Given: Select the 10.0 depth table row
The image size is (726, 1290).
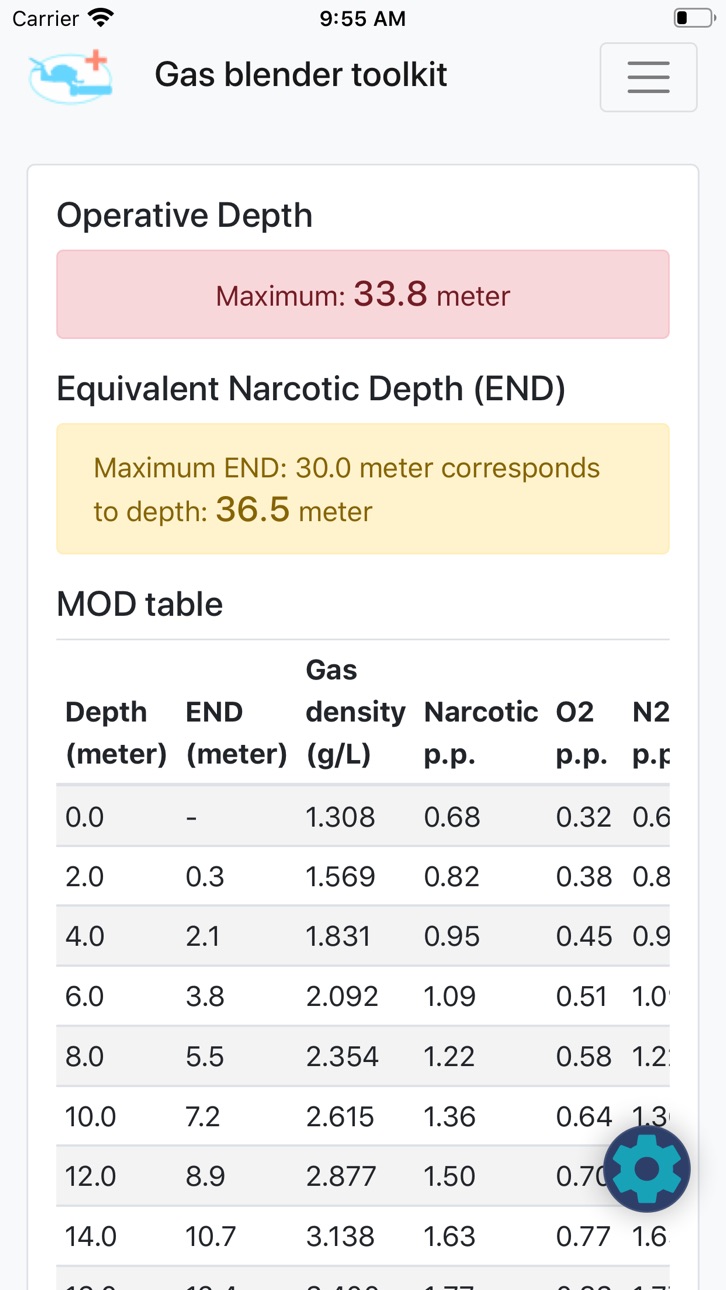Looking at the screenshot, I should coord(363,1116).
